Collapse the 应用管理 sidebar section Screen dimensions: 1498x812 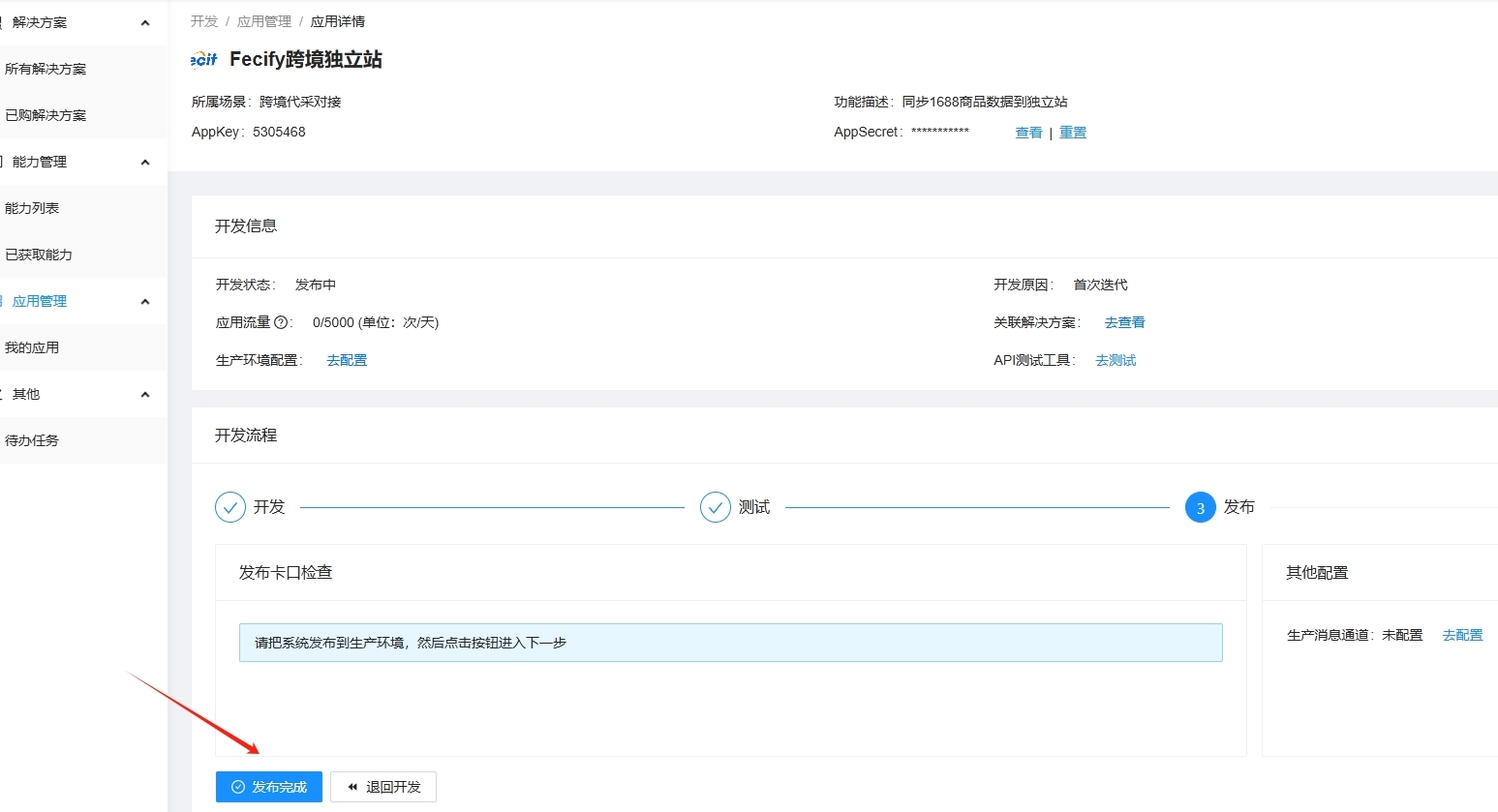point(145,302)
